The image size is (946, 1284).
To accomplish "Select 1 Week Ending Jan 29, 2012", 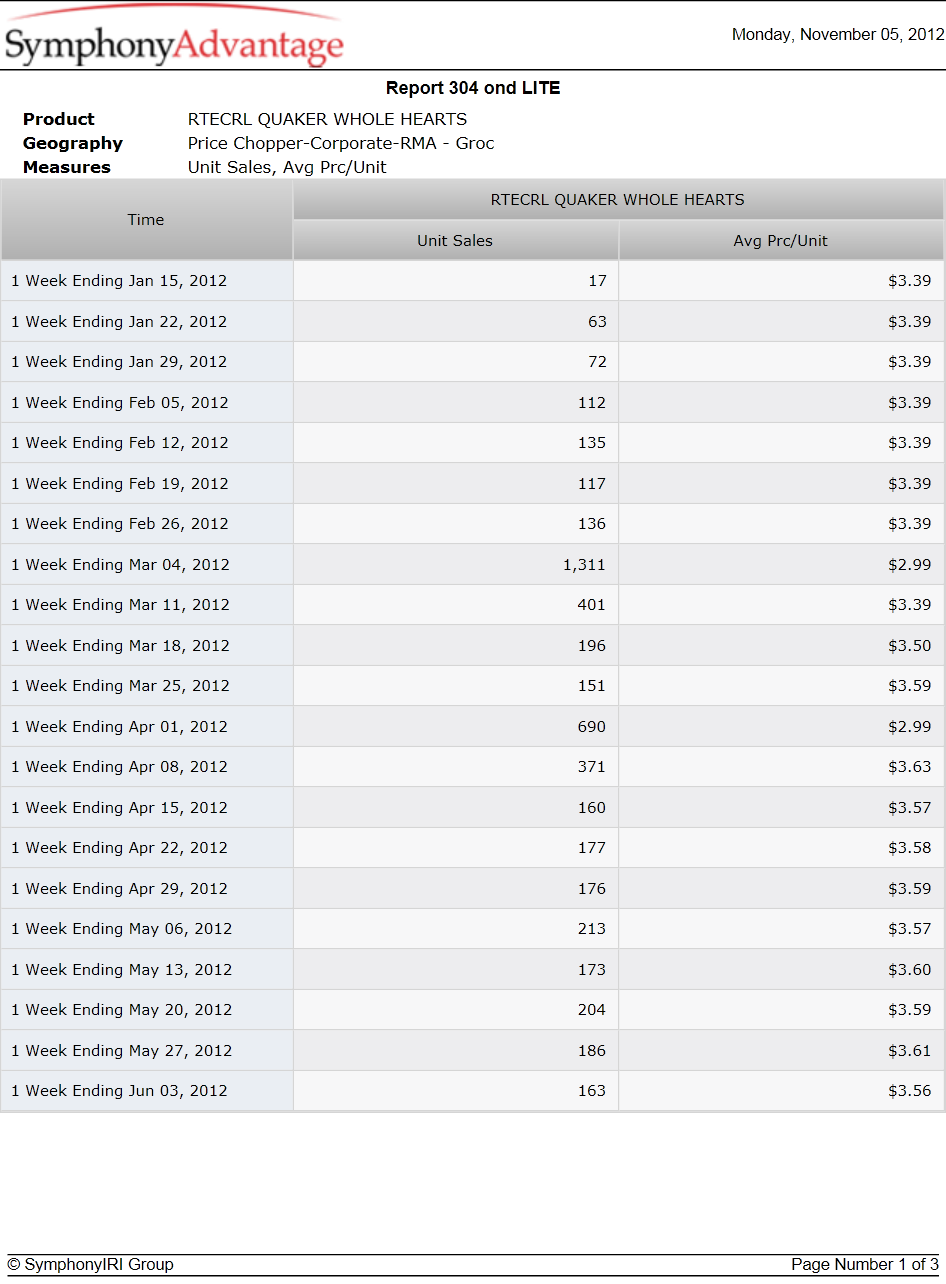I will click(119, 362).
